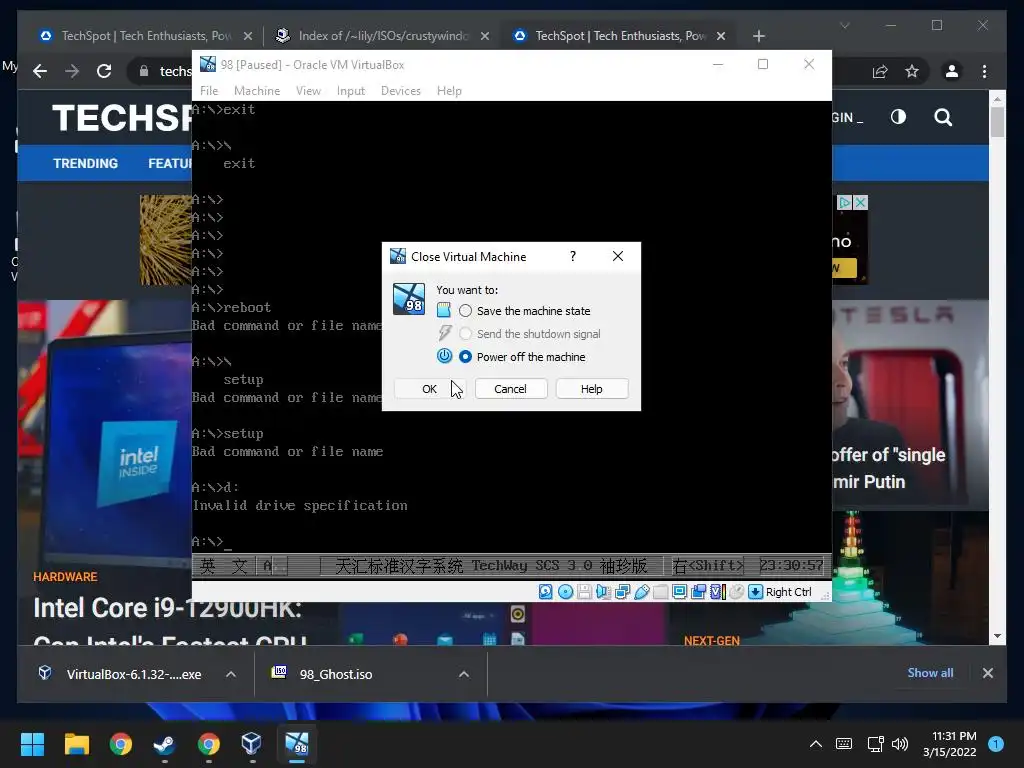Reload the current page in Chrome
This screenshot has width=1024, height=768.
tap(104, 71)
